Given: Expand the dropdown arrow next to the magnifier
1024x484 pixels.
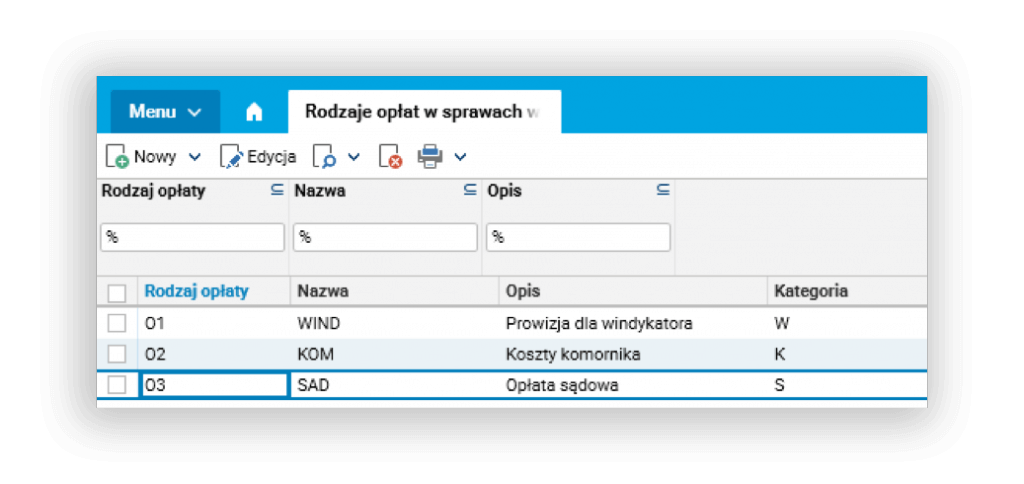Looking at the screenshot, I should 353,157.
